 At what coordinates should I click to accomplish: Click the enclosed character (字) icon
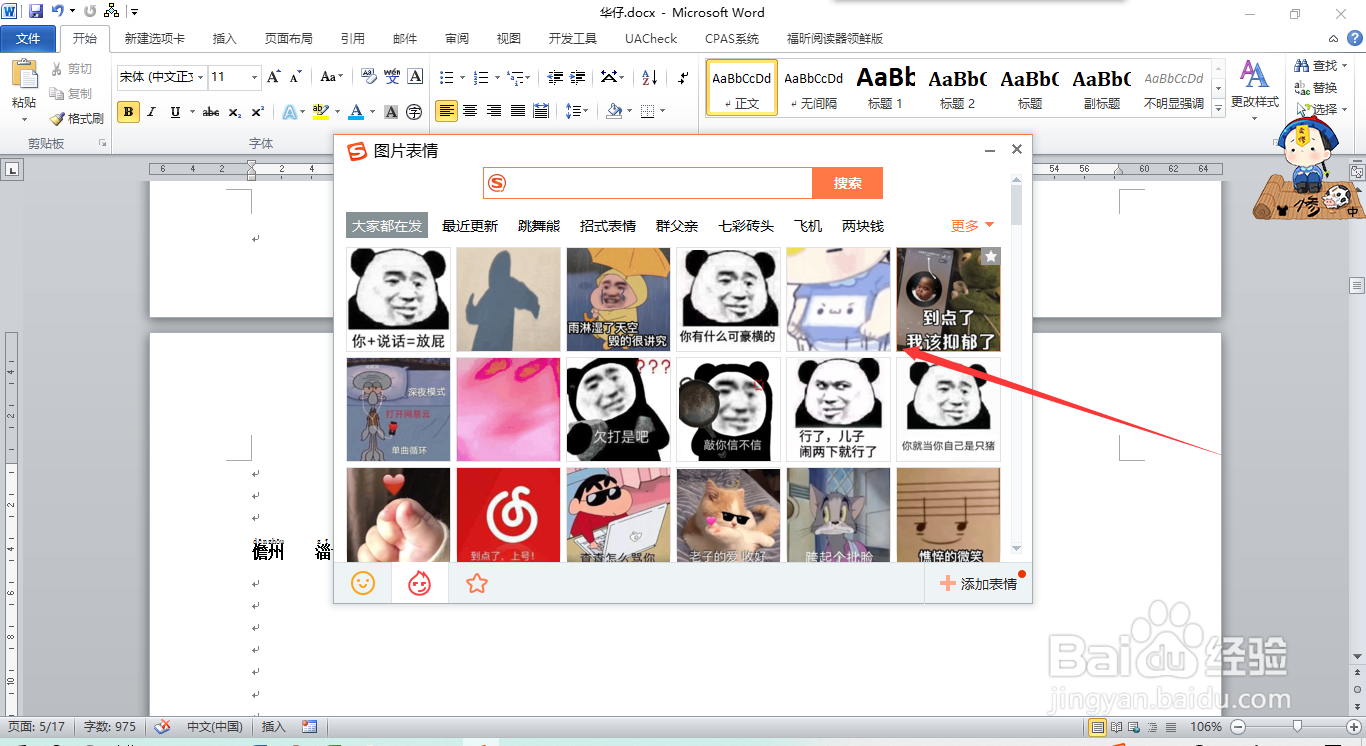click(414, 112)
